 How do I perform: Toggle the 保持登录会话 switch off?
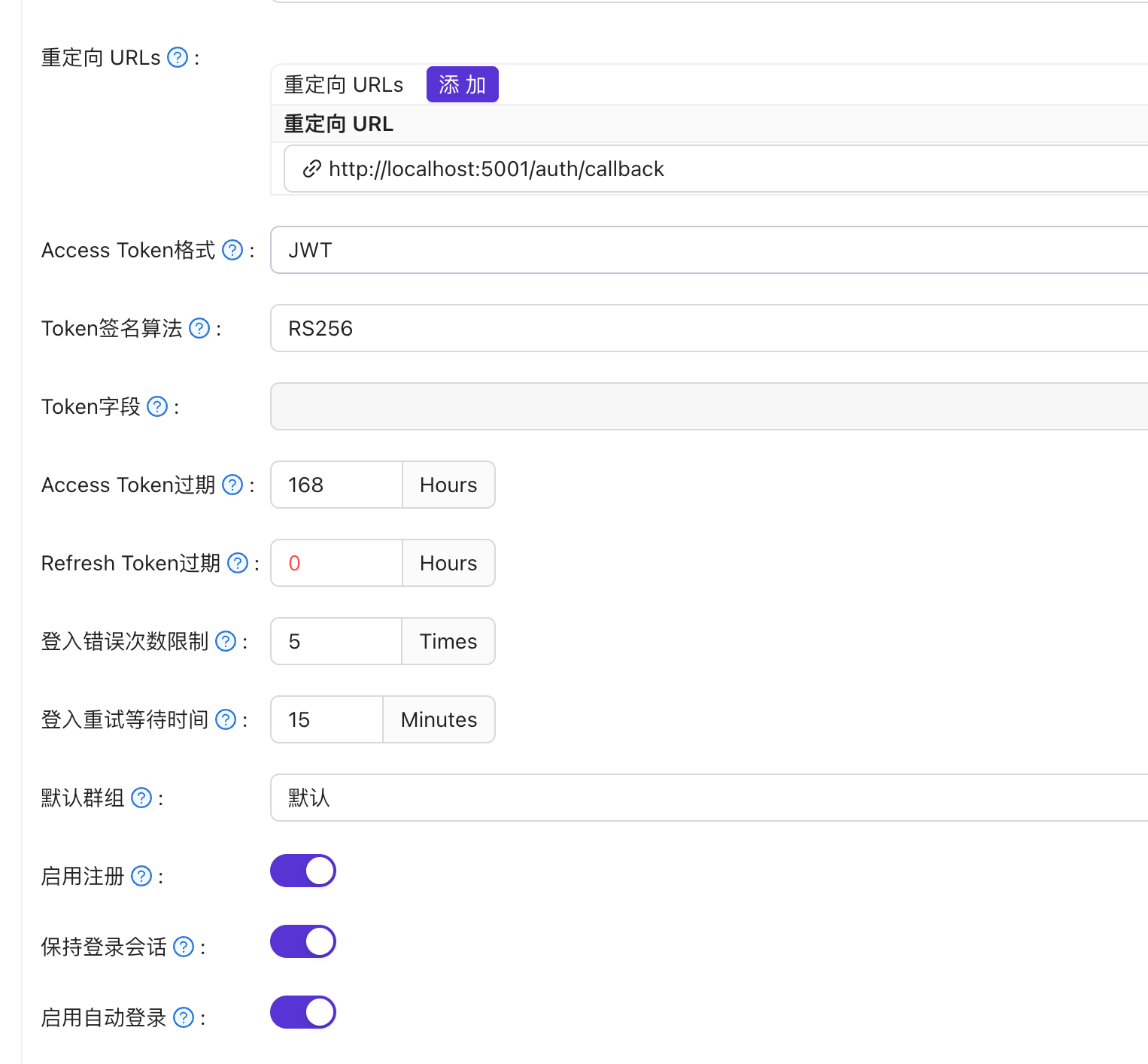(303, 941)
